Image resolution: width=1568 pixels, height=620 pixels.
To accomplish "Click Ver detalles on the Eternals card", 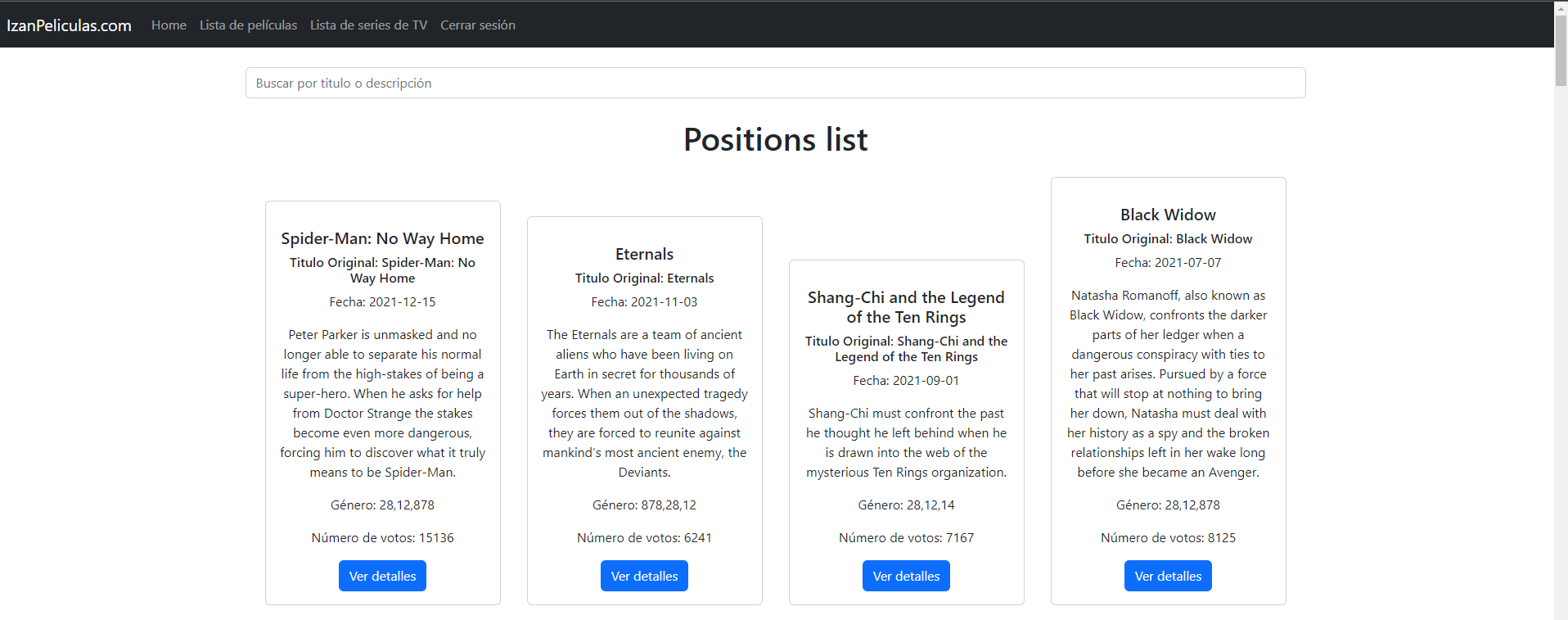I will coord(644,575).
